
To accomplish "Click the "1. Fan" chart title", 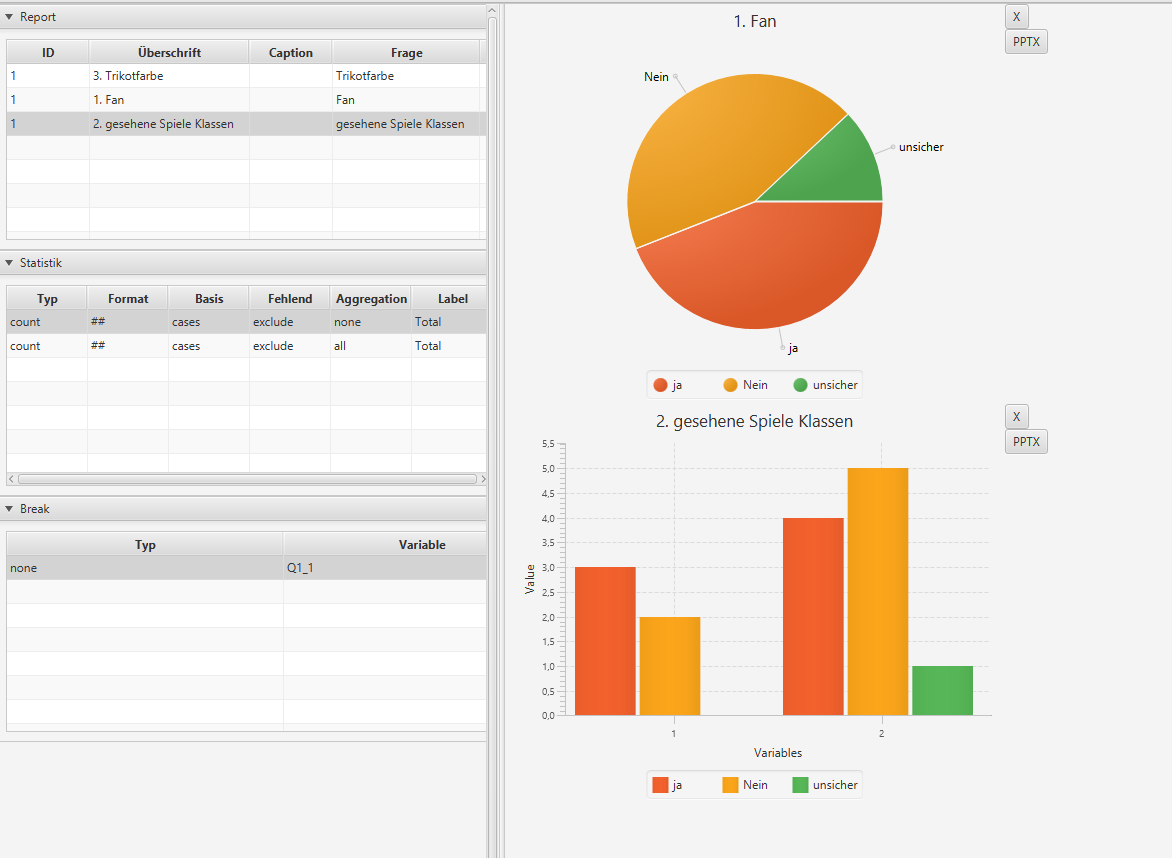I will coord(755,22).
